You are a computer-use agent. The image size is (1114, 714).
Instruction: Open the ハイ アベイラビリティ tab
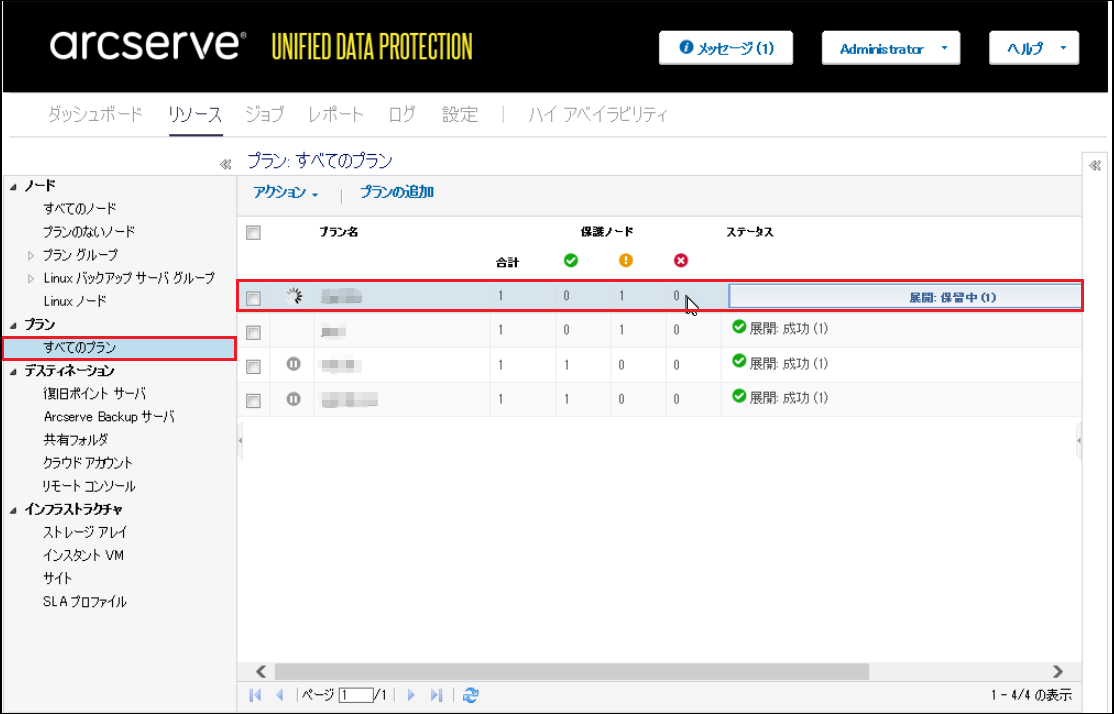[x=597, y=114]
